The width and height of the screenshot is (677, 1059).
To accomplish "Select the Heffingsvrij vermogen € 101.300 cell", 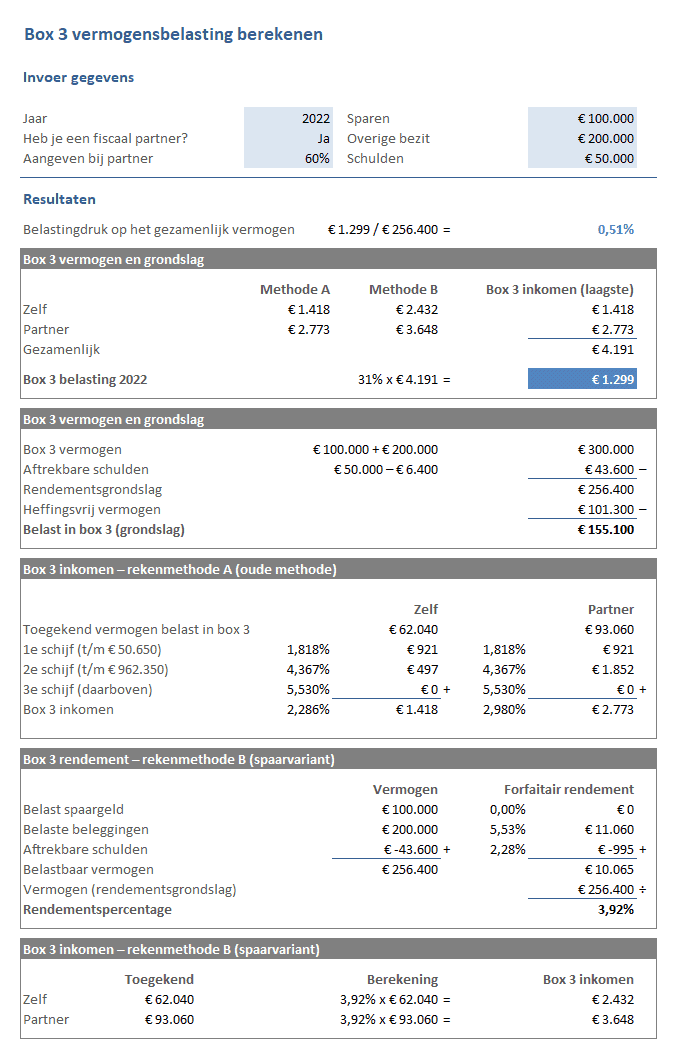I will (x=606, y=509).
